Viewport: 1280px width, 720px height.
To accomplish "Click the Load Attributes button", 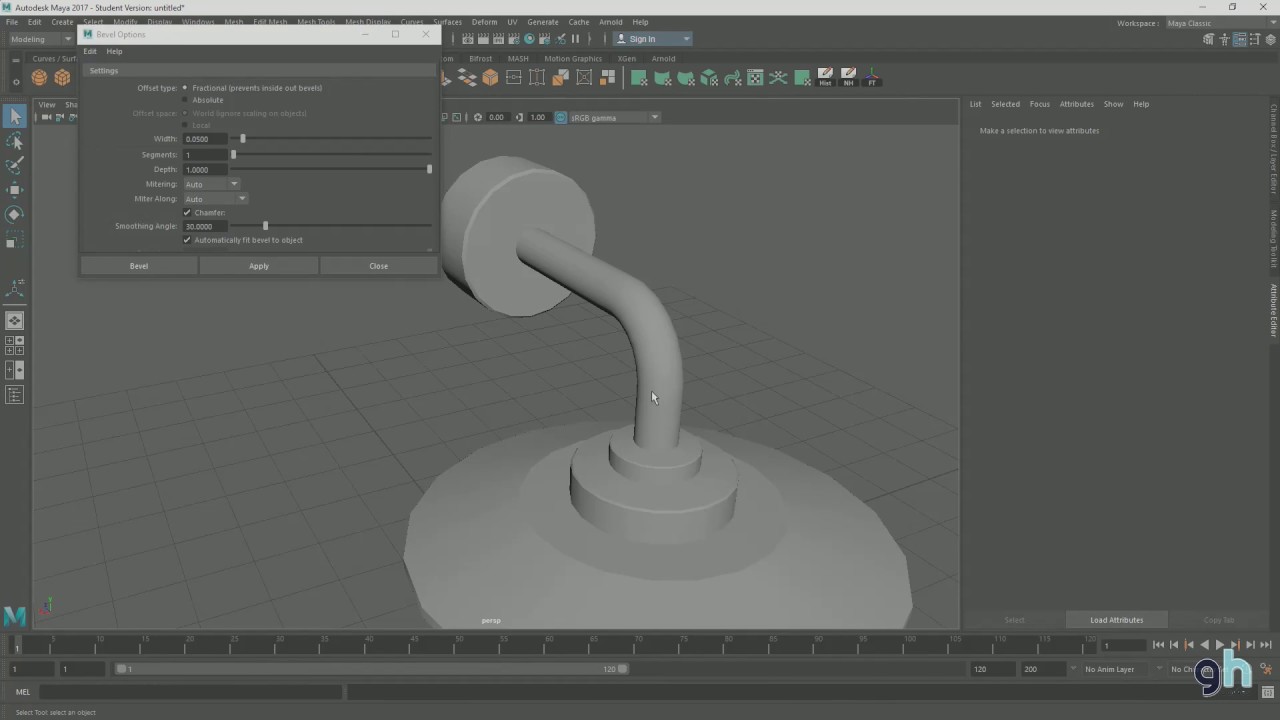I will click(1116, 620).
